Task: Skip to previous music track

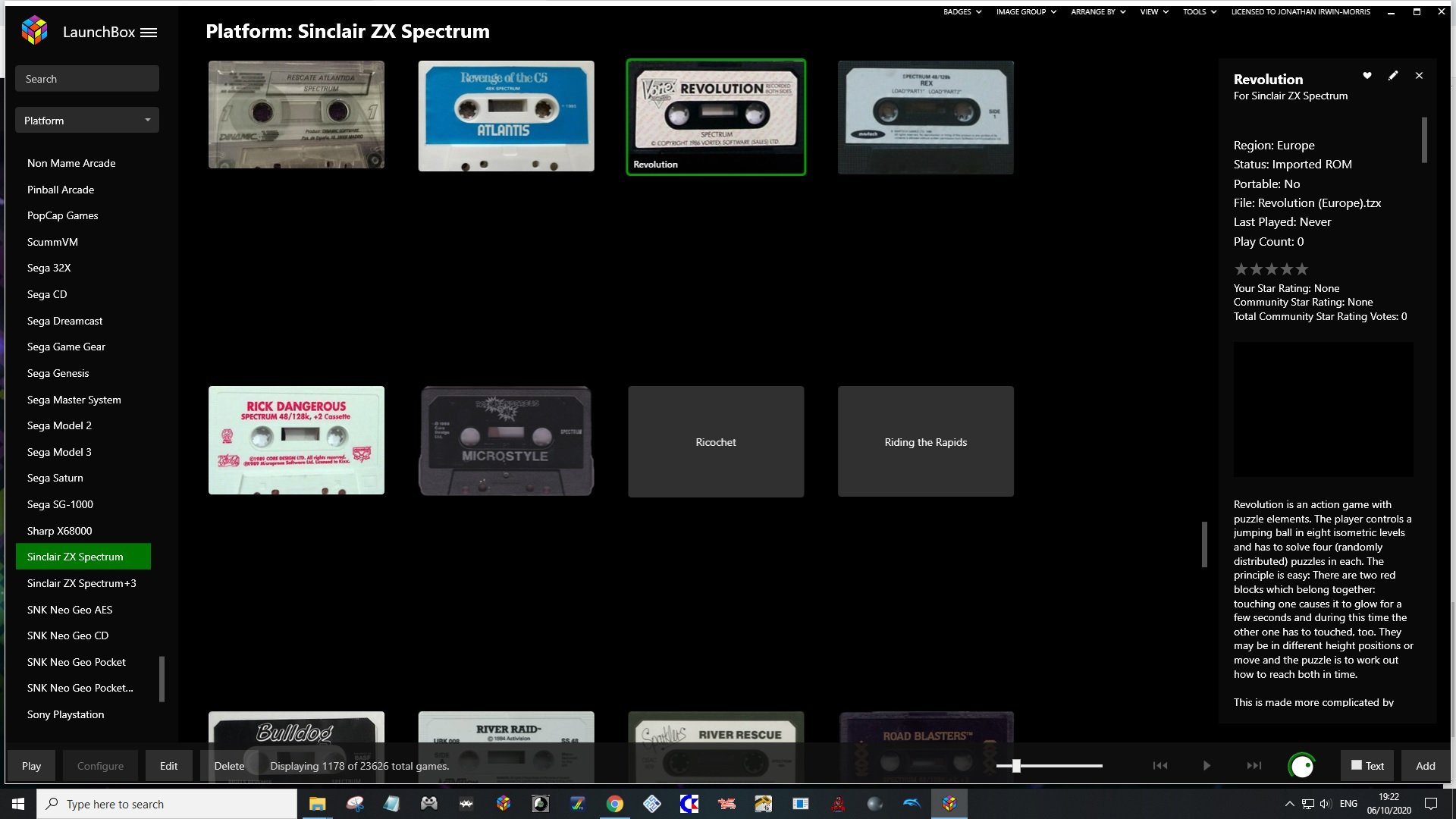Action: [x=1160, y=766]
